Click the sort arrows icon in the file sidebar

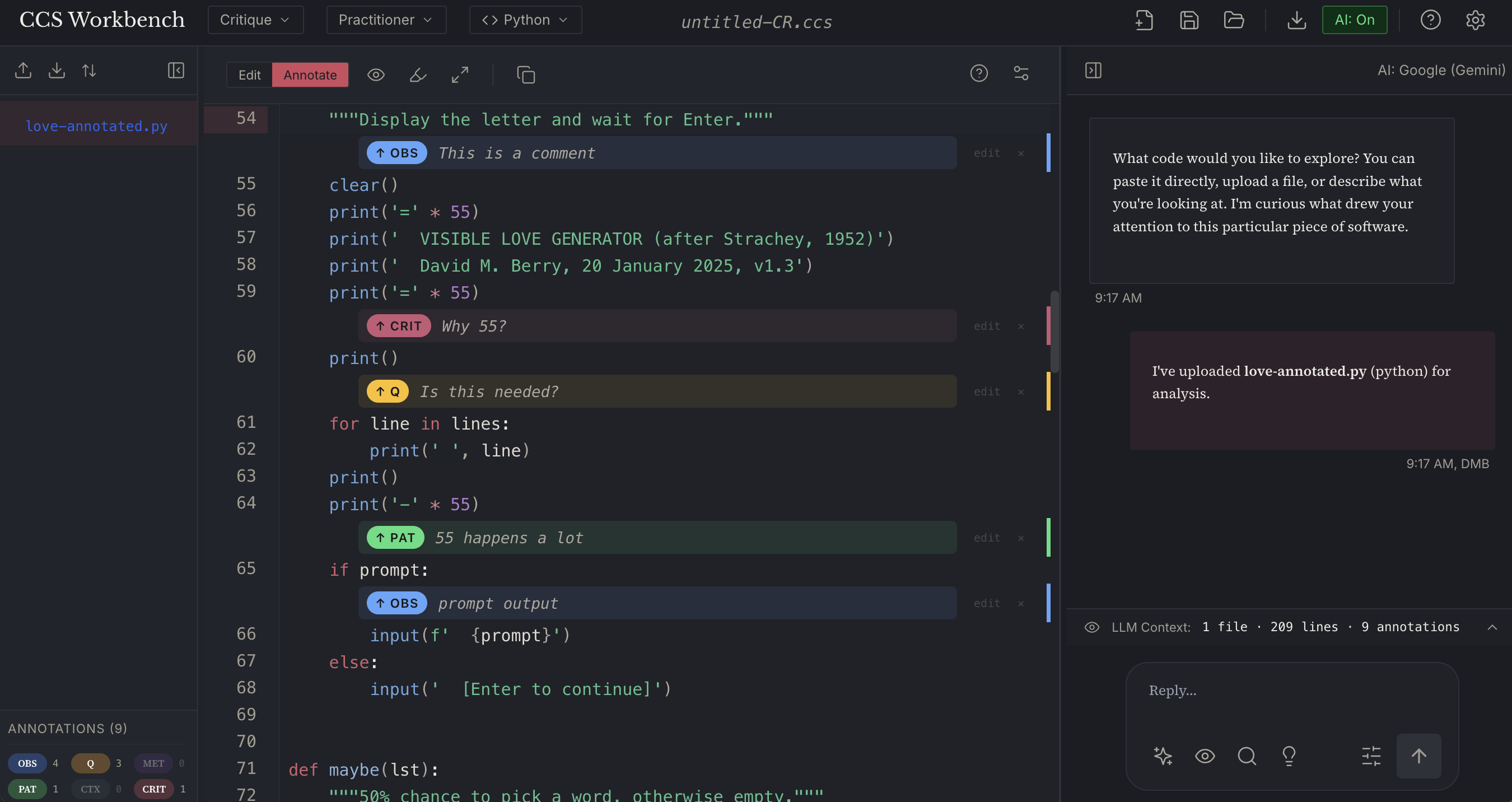click(x=89, y=71)
